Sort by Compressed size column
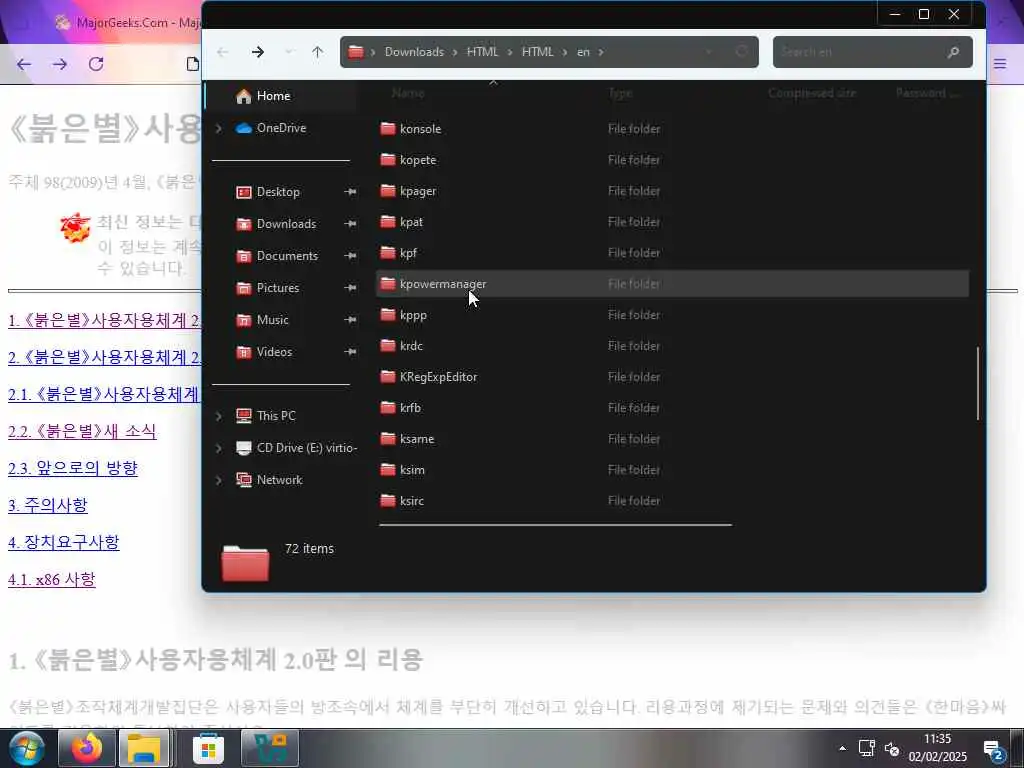Viewport: 1024px width, 768px height. (812, 93)
